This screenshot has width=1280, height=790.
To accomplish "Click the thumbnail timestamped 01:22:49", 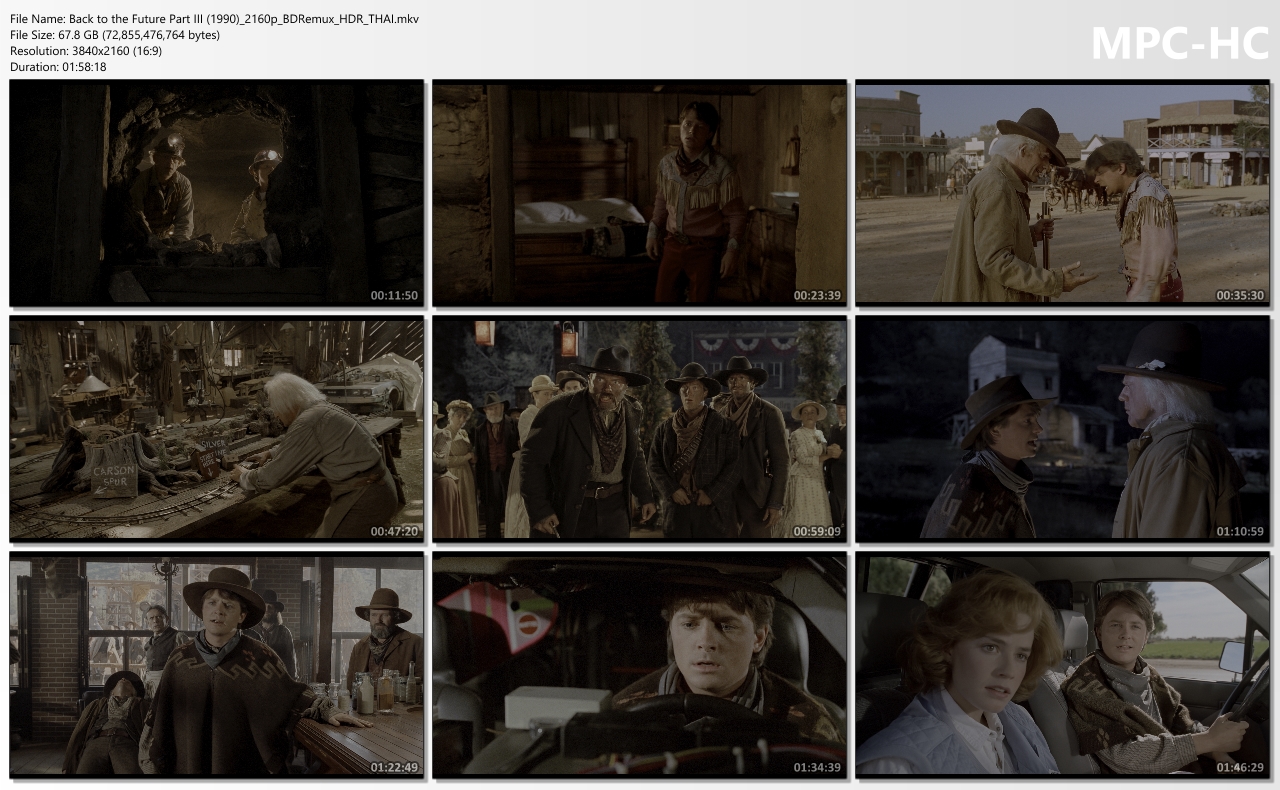I will [216, 666].
